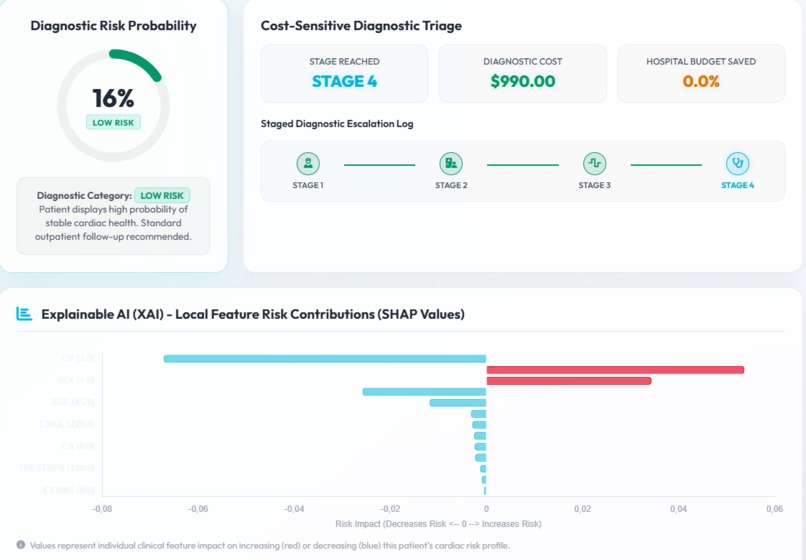The width and height of the screenshot is (806, 560).
Task: Click the 'Diagnostic Risk Probability' heading
Action: point(114,26)
